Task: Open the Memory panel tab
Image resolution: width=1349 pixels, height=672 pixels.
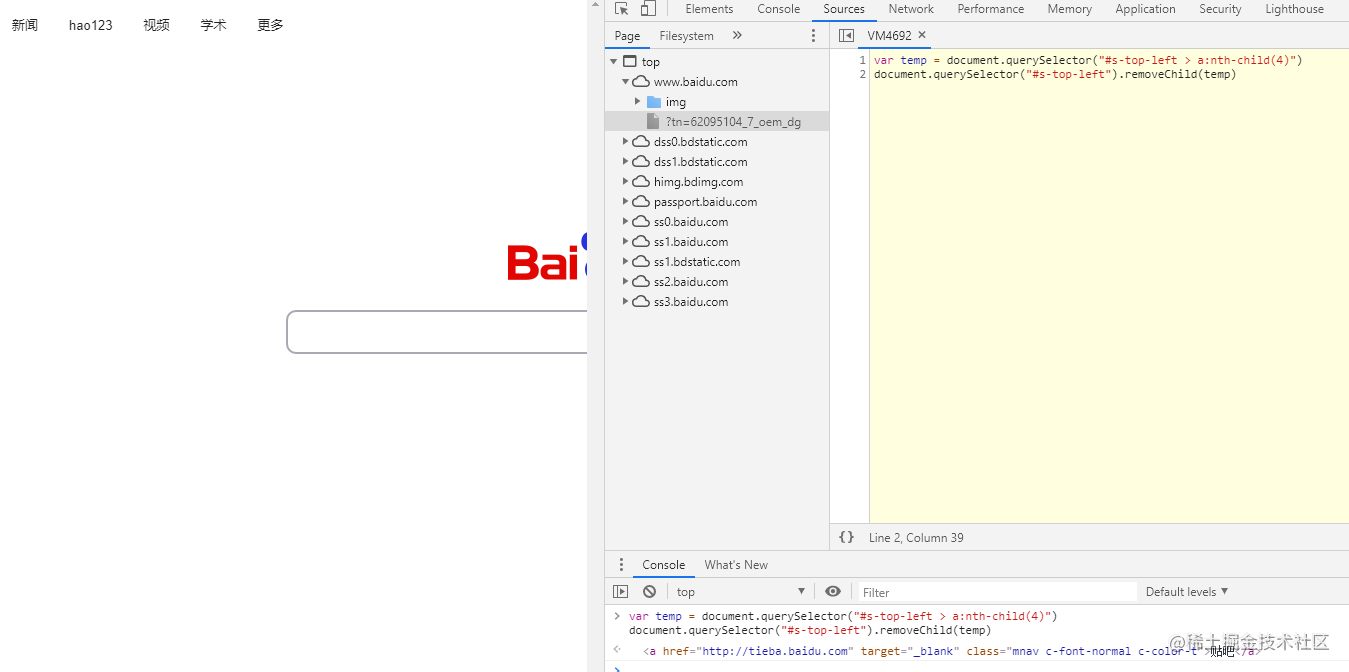Action: click(x=1070, y=9)
